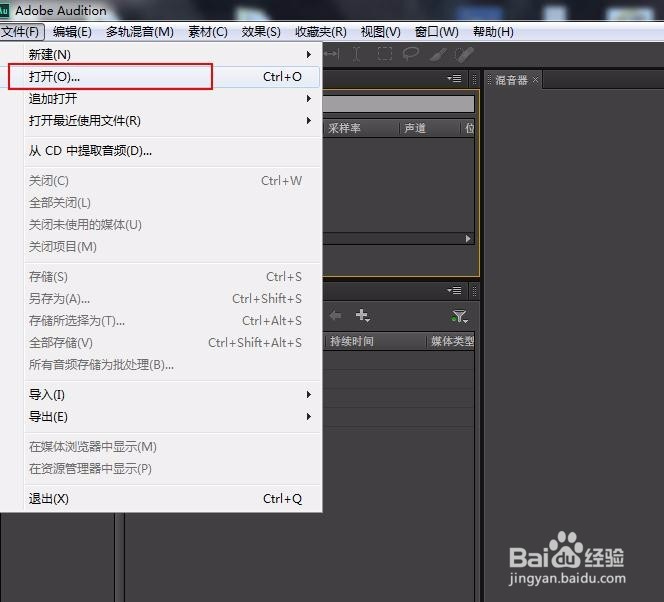Viewport: 664px width, 602px height.
Task: Open the 窗口(W) menu
Action: tap(437, 32)
